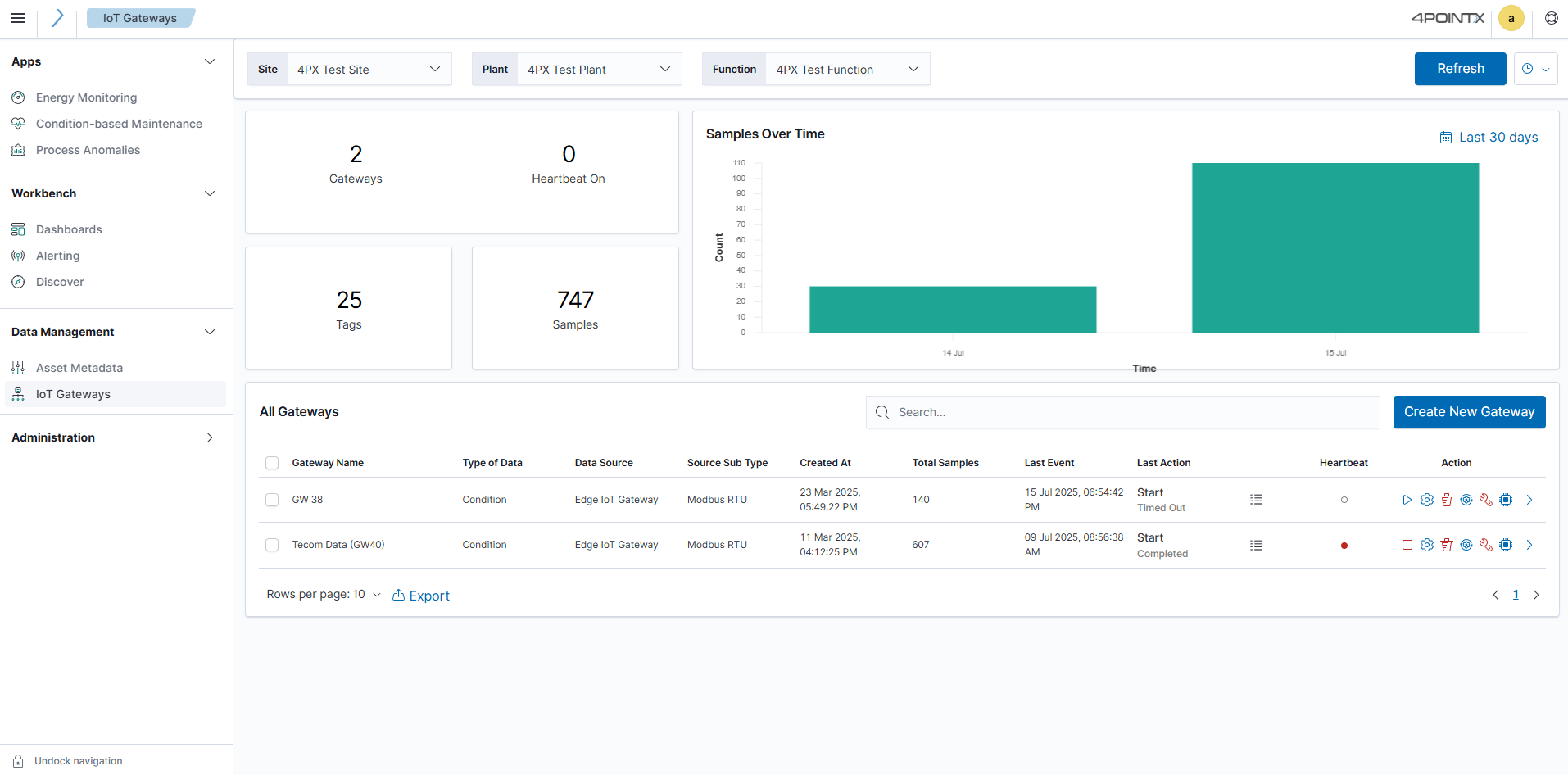Click Undock navigation
Viewport: 1568px width, 775px height.
point(78,761)
